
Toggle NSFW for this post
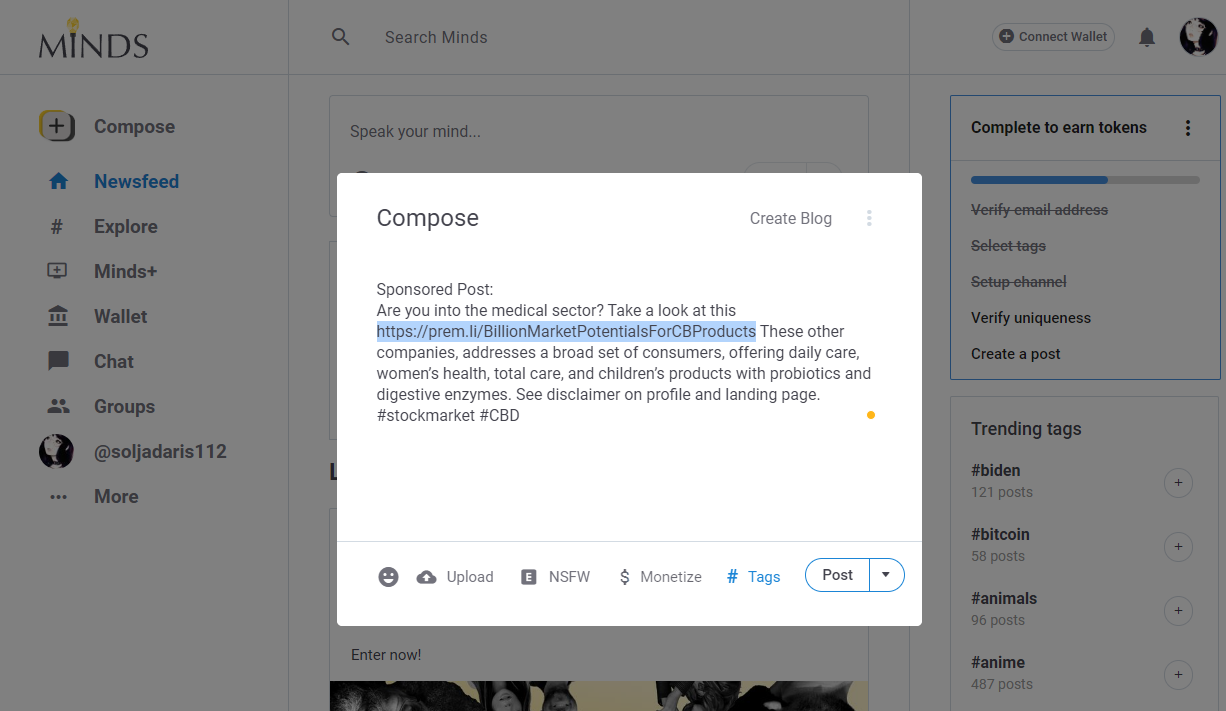point(555,576)
